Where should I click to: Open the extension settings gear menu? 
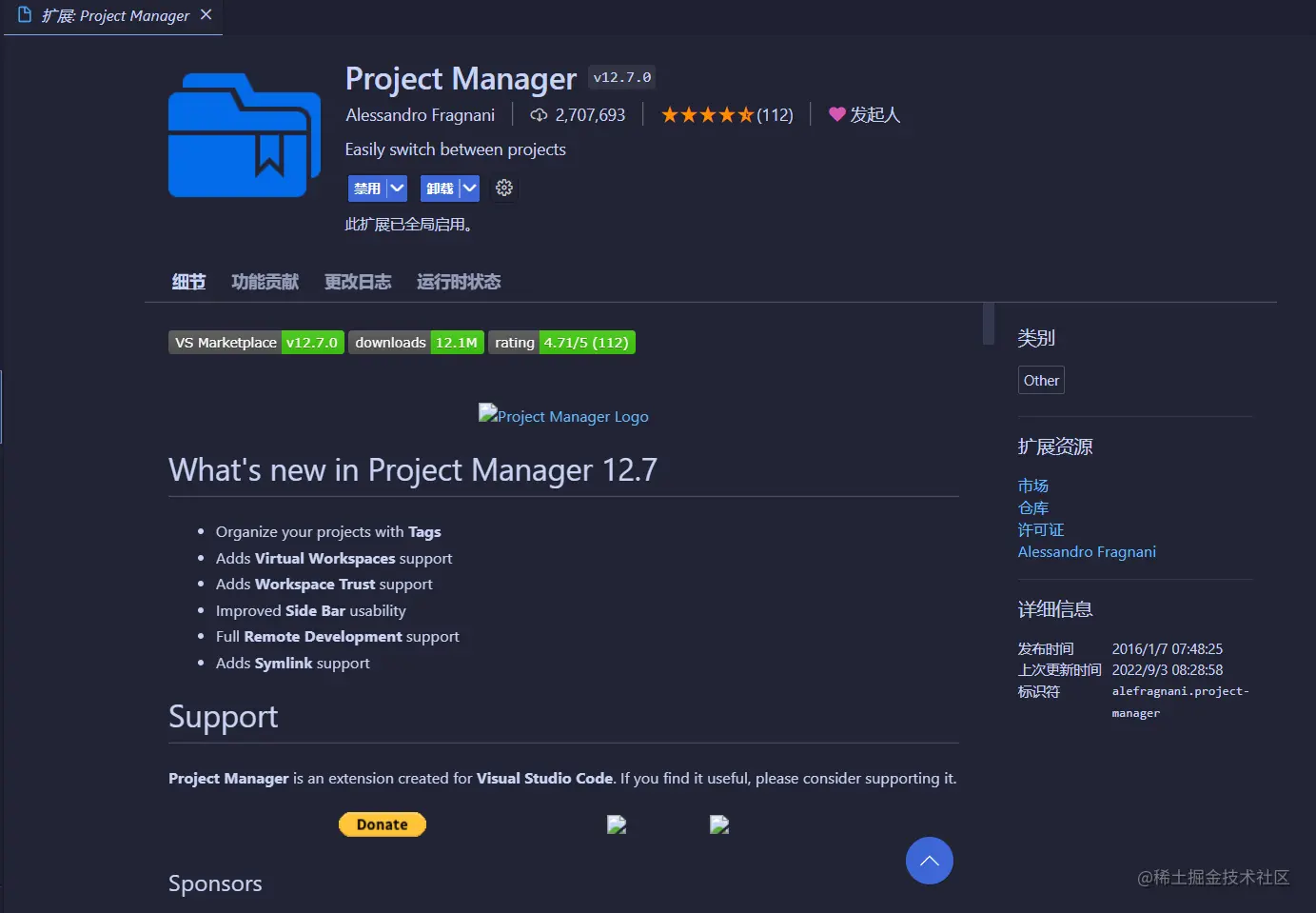(x=504, y=188)
